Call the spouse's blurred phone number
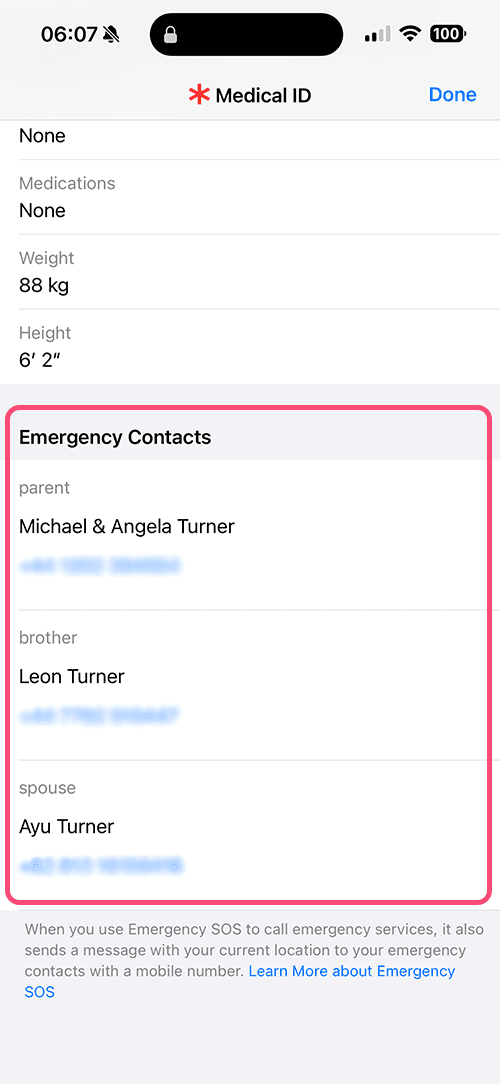The image size is (500, 1084). (101, 866)
